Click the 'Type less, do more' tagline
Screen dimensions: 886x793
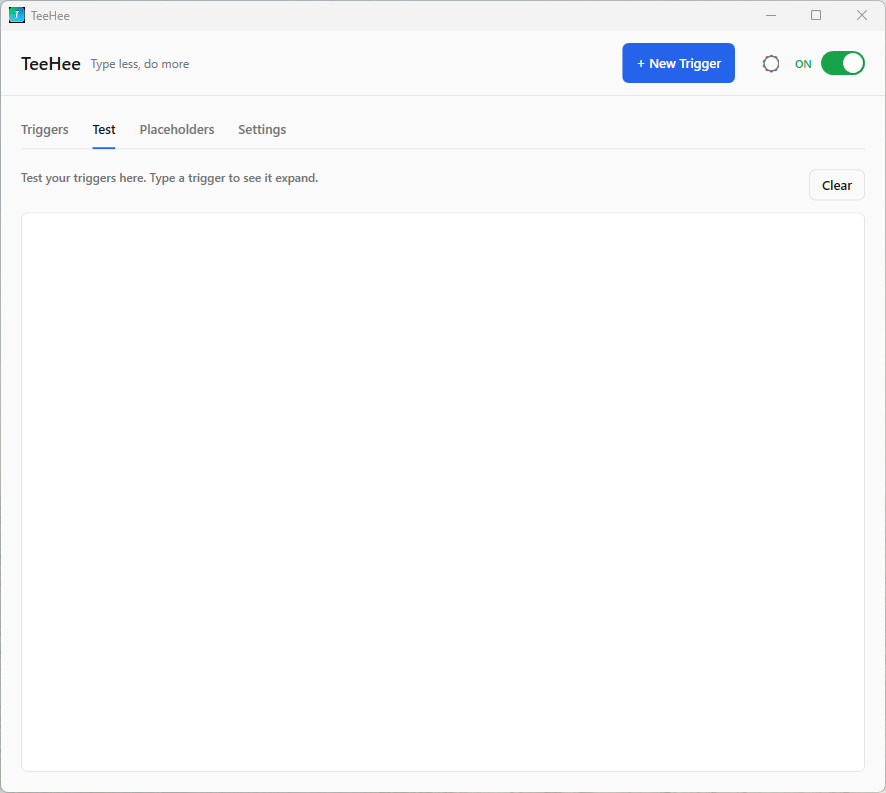coord(139,63)
